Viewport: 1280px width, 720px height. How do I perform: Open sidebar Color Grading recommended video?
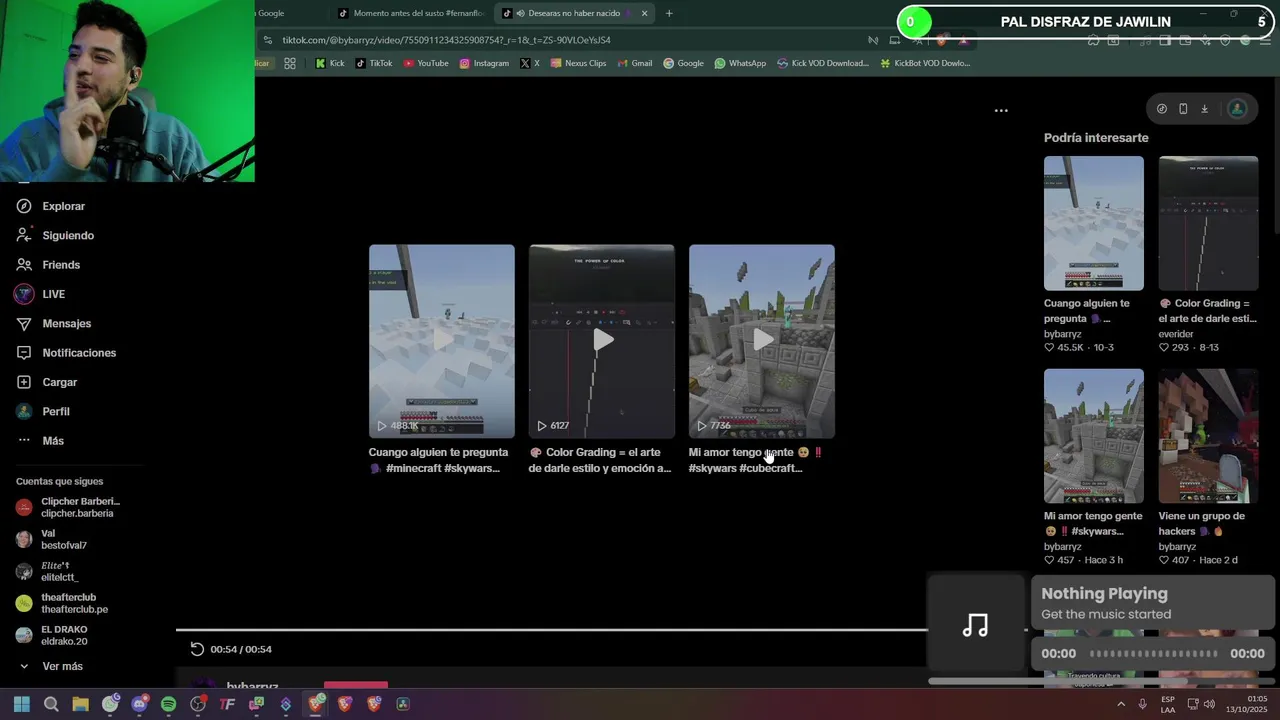tap(1208, 223)
